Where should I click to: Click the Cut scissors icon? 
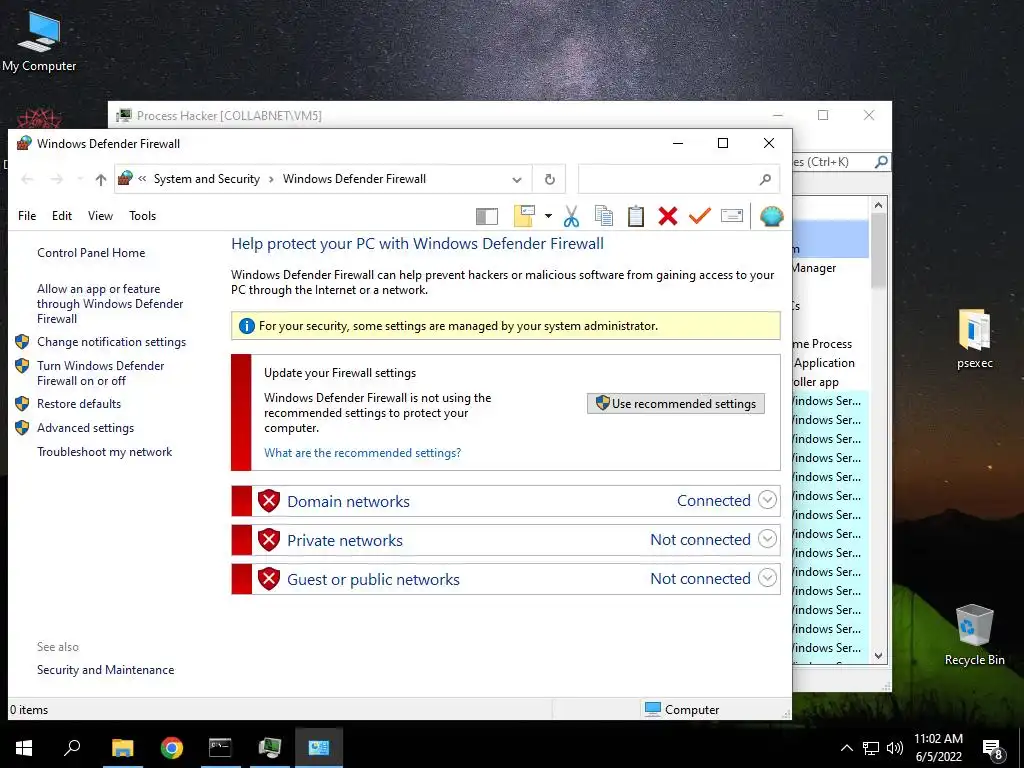pos(571,216)
